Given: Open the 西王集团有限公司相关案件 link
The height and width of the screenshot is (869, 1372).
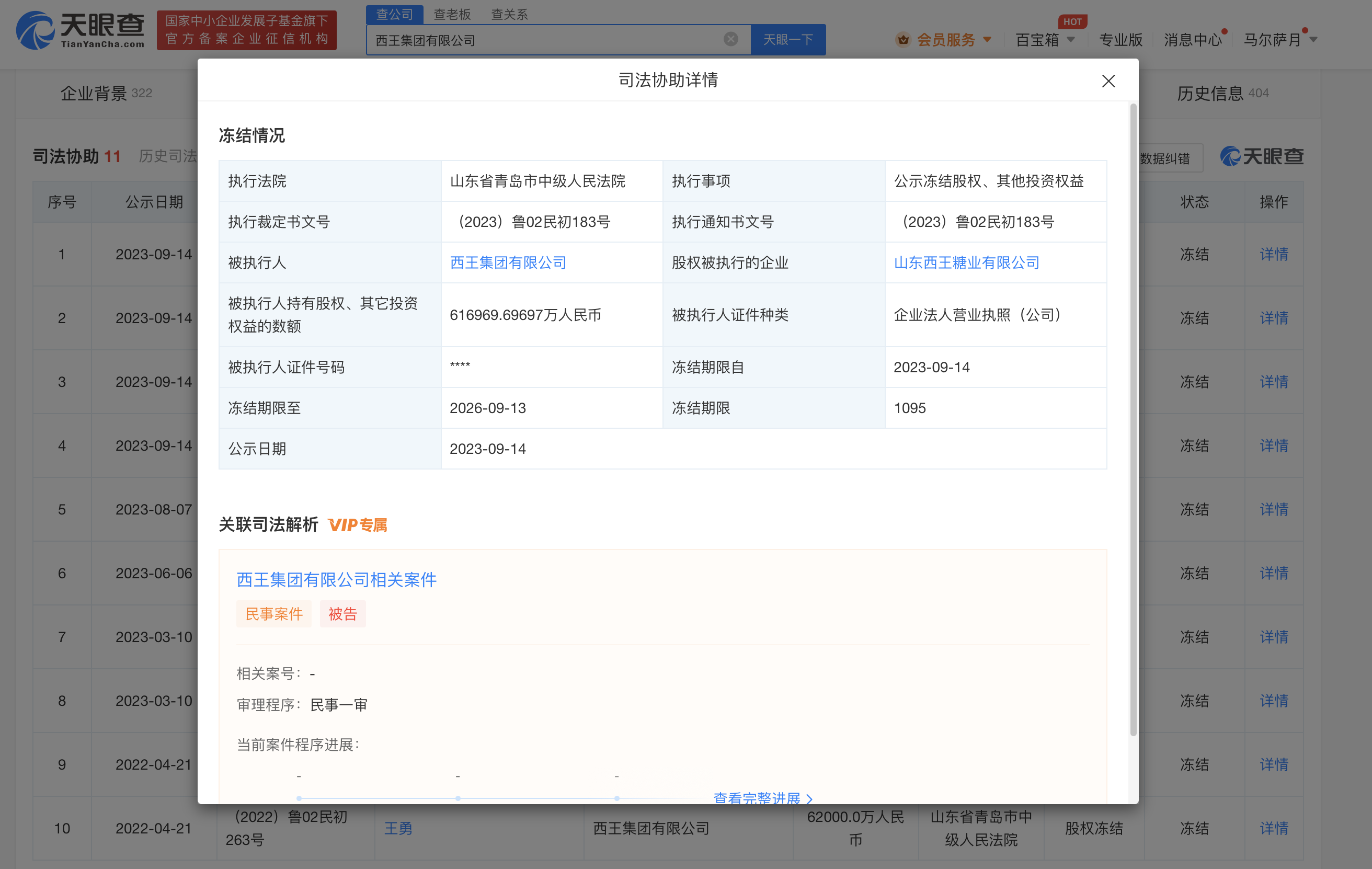Looking at the screenshot, I should [336, 579].
